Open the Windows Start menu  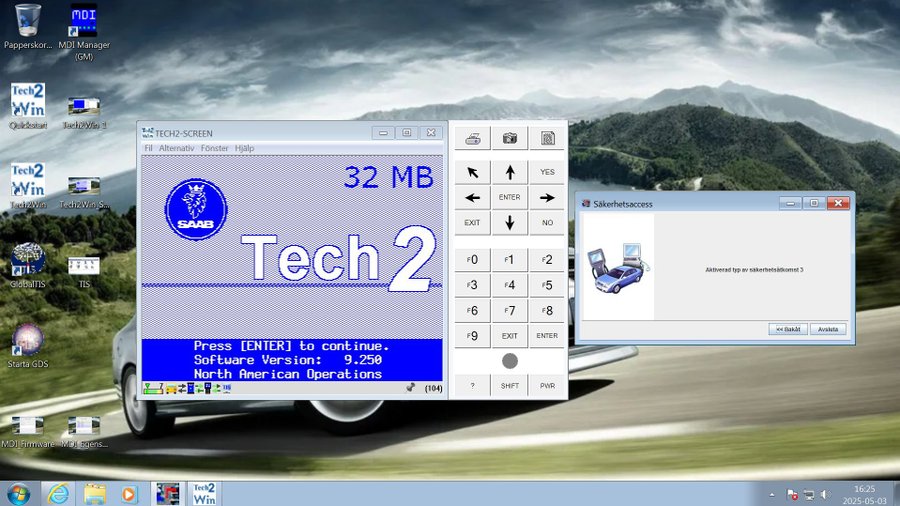point(18,494)
